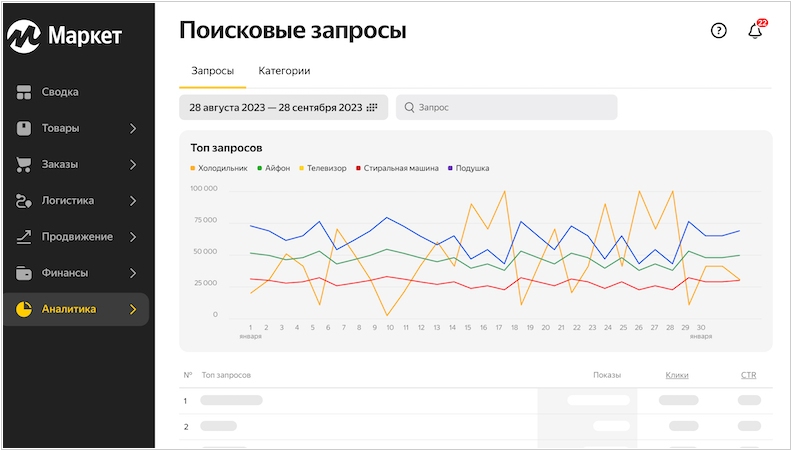This screenshot has width=791, height=450.
Task: Click the Топ запросов table column header
Action: (x=226, y=375)
